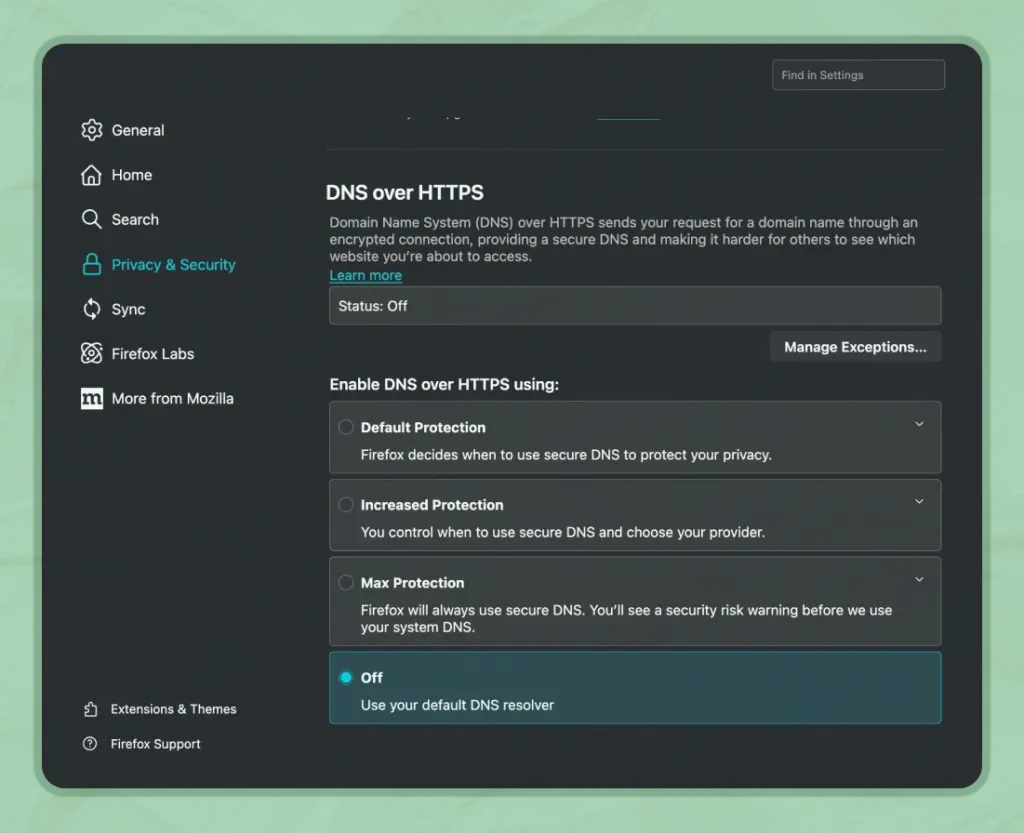Screen dimensions: 1024x833
Task: Select the Off radio button
Action: point(346,678)
